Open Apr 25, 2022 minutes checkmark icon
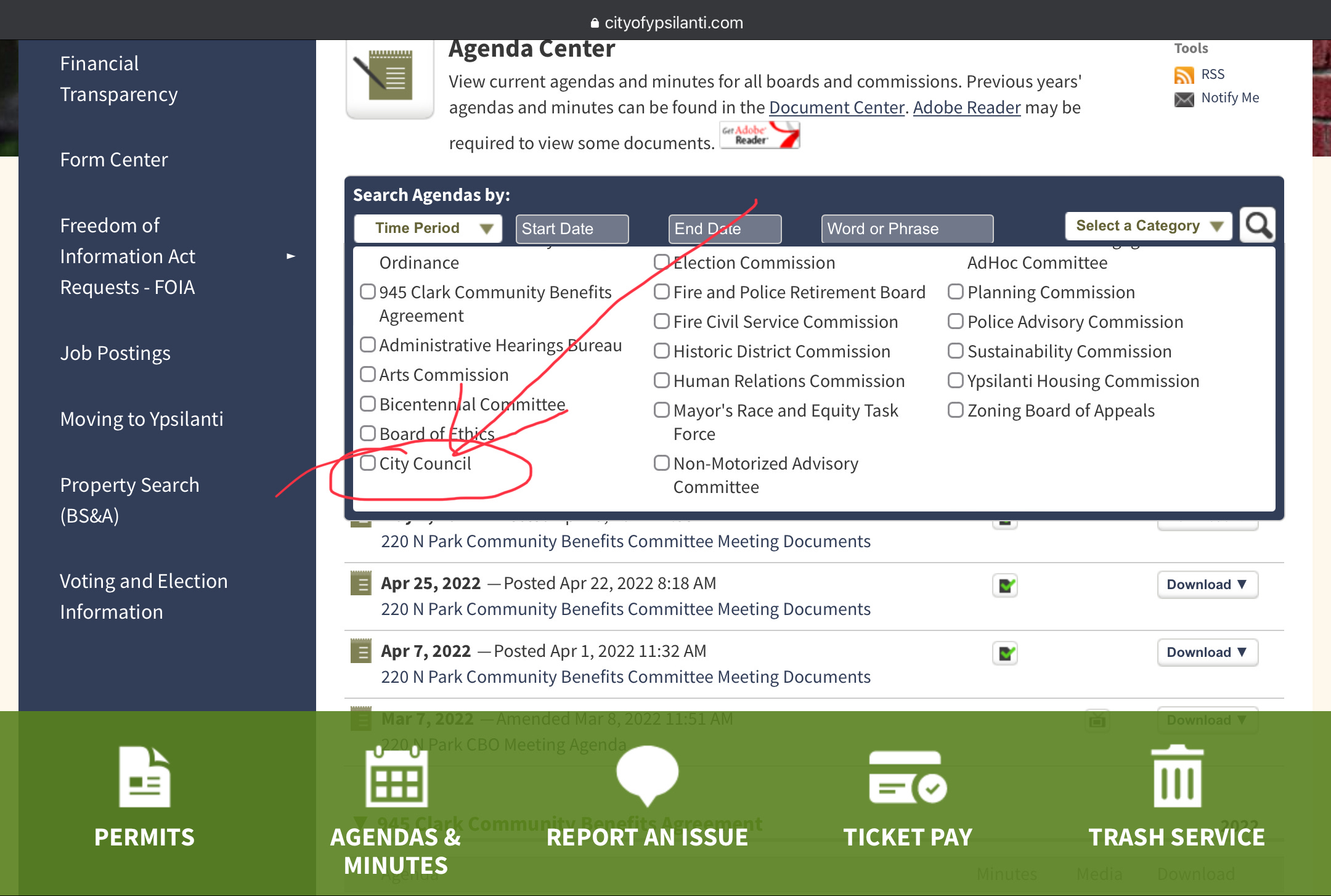Screen dimensions: 1331x896 tap(1006, 585)
